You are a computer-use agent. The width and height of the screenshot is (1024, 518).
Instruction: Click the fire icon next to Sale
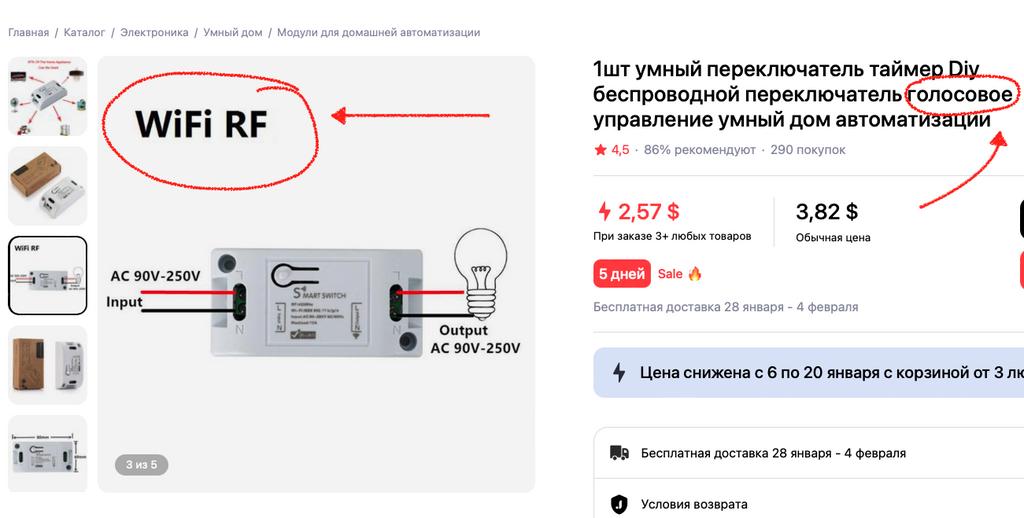(695, 273)
